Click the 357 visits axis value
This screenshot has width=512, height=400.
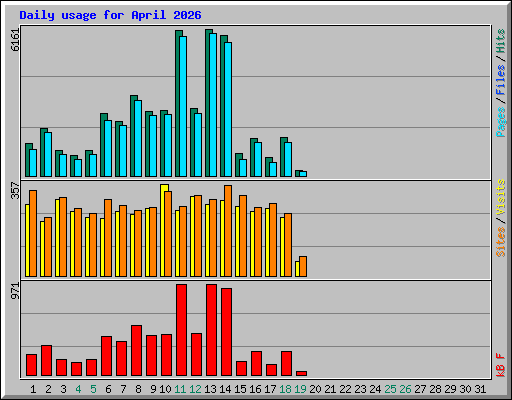pyautogui.click(x=15, y=191)
